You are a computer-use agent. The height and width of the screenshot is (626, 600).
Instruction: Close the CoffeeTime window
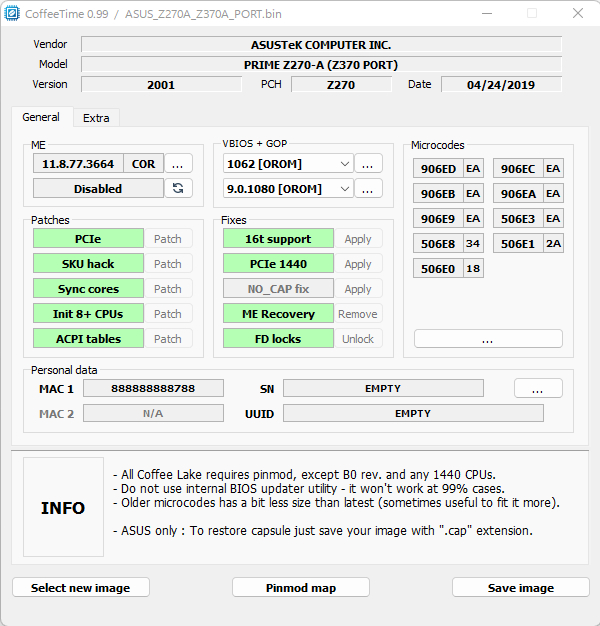[x=578, y=14]
